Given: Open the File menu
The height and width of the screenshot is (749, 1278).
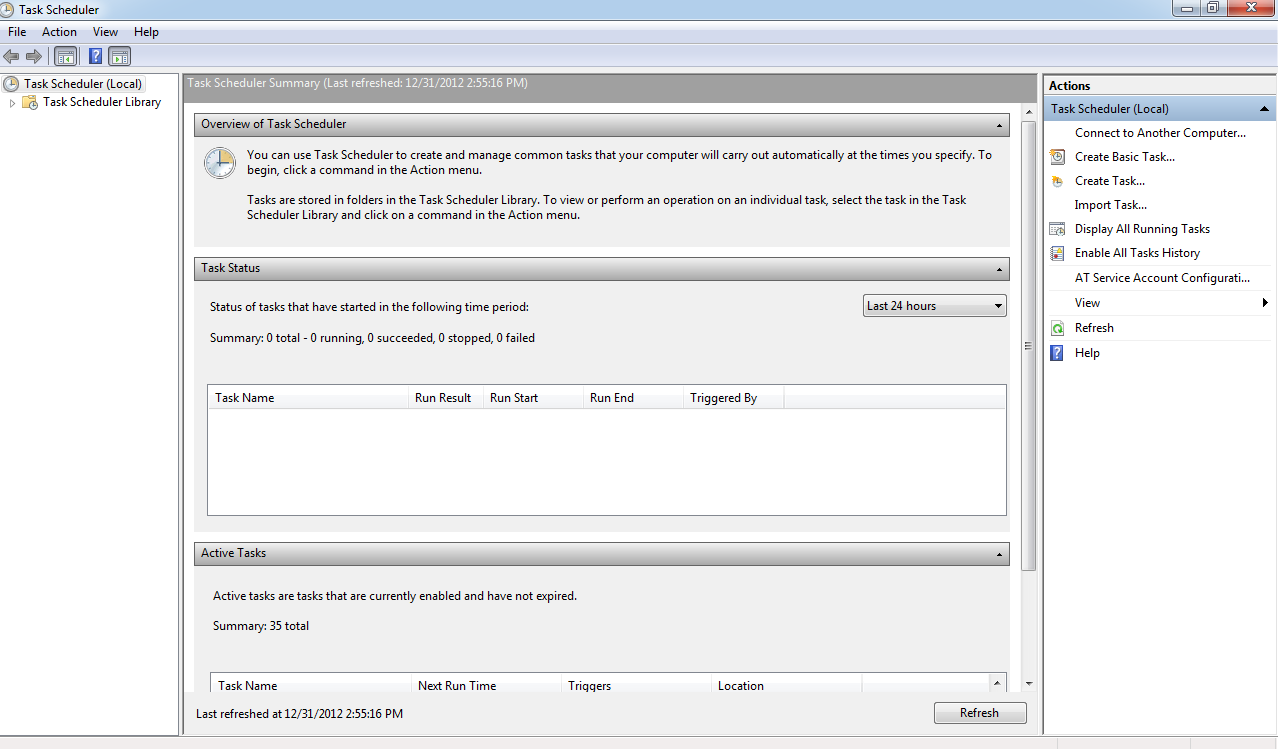Looking at the screenshot, I should (x=17, y=32).
